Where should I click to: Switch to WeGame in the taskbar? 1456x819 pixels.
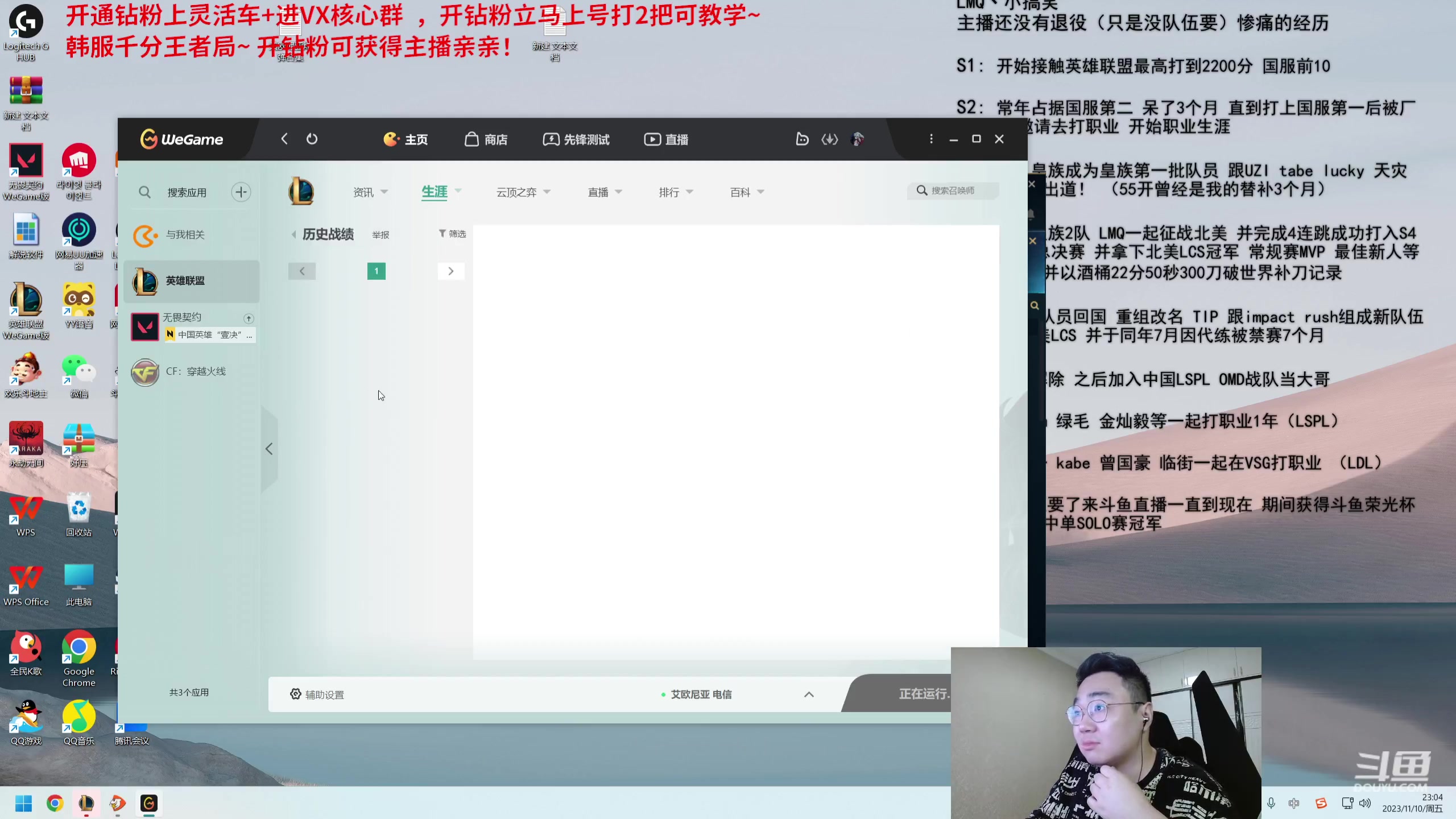pos(148,803)
